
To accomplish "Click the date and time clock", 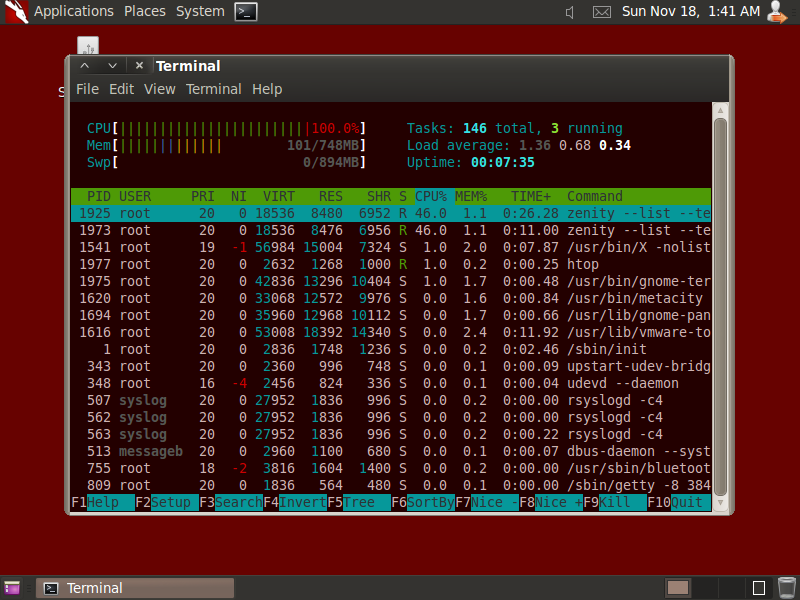I will coord(691,11).
